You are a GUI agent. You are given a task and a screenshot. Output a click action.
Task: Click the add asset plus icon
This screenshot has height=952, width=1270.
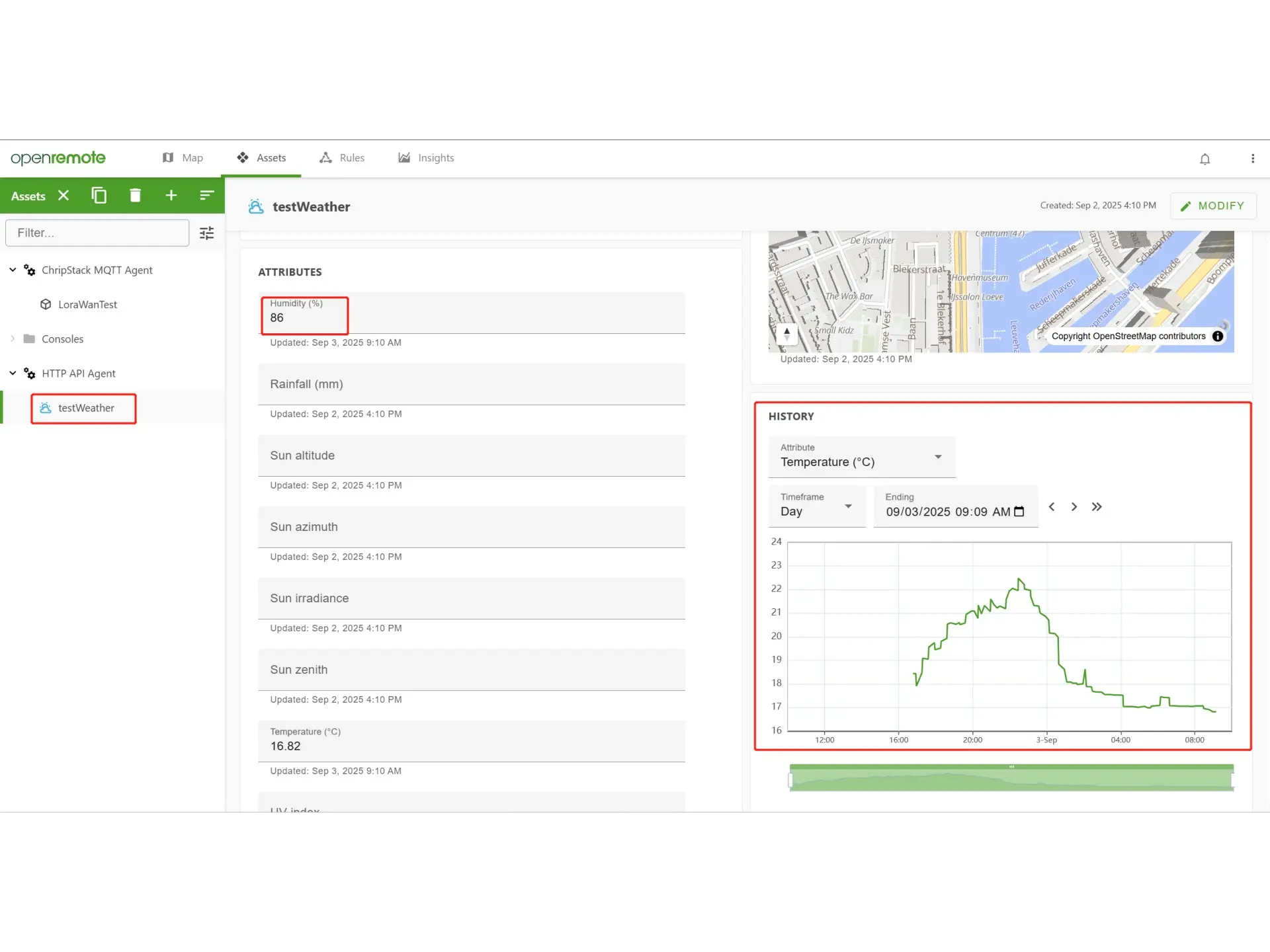click(171, 196)
